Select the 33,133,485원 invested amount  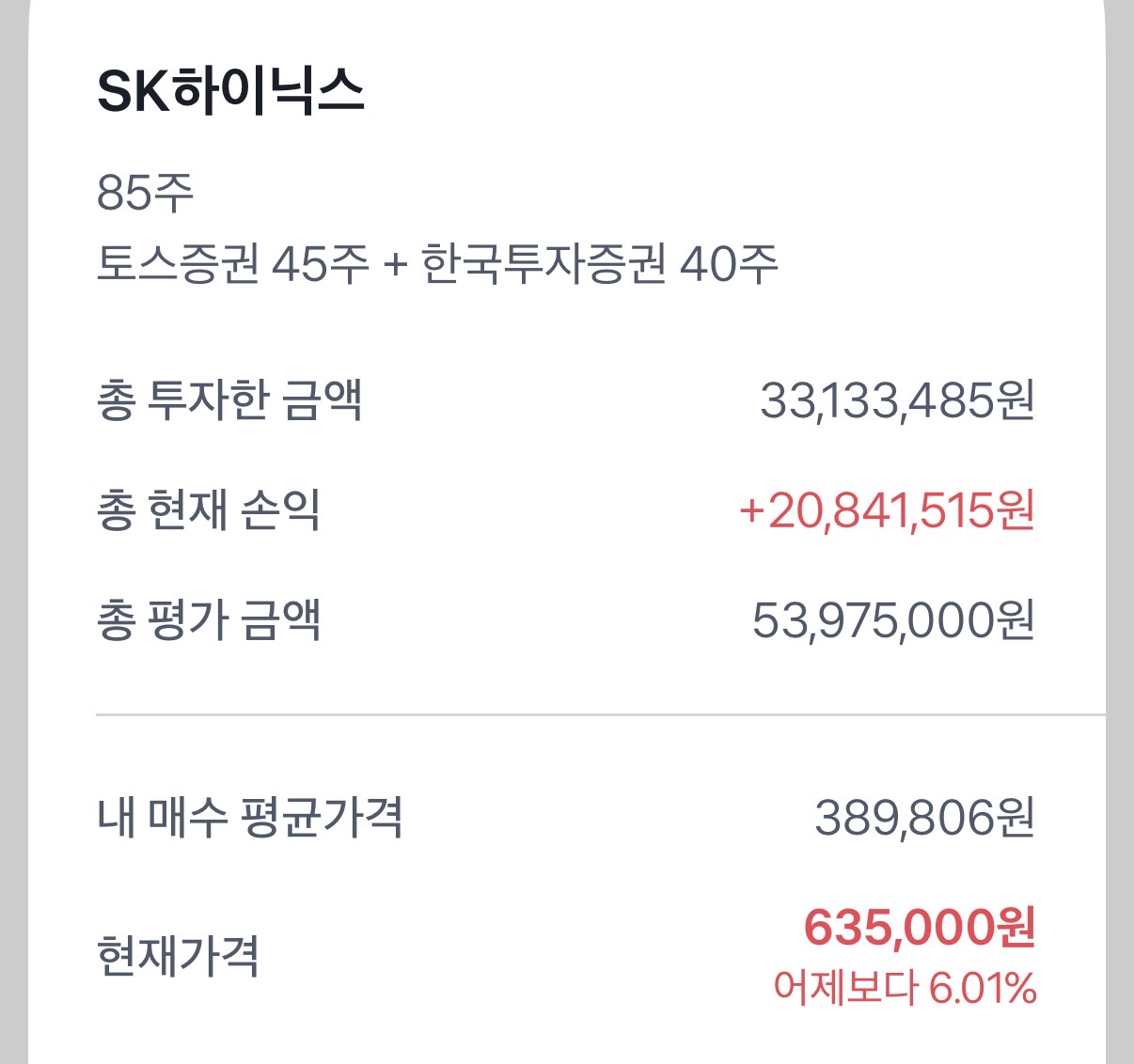point(896,400)
